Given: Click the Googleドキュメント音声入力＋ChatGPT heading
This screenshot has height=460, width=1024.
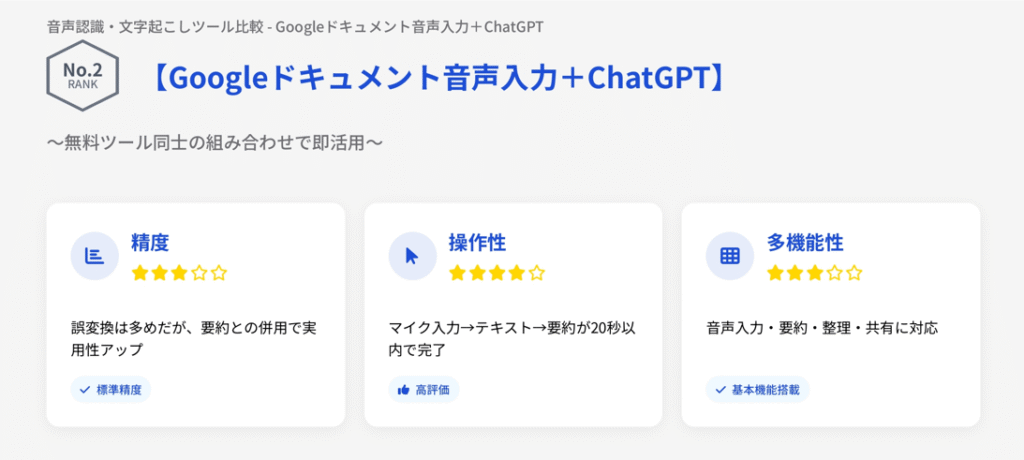Looking at the screenshot, I should (437, 79).
